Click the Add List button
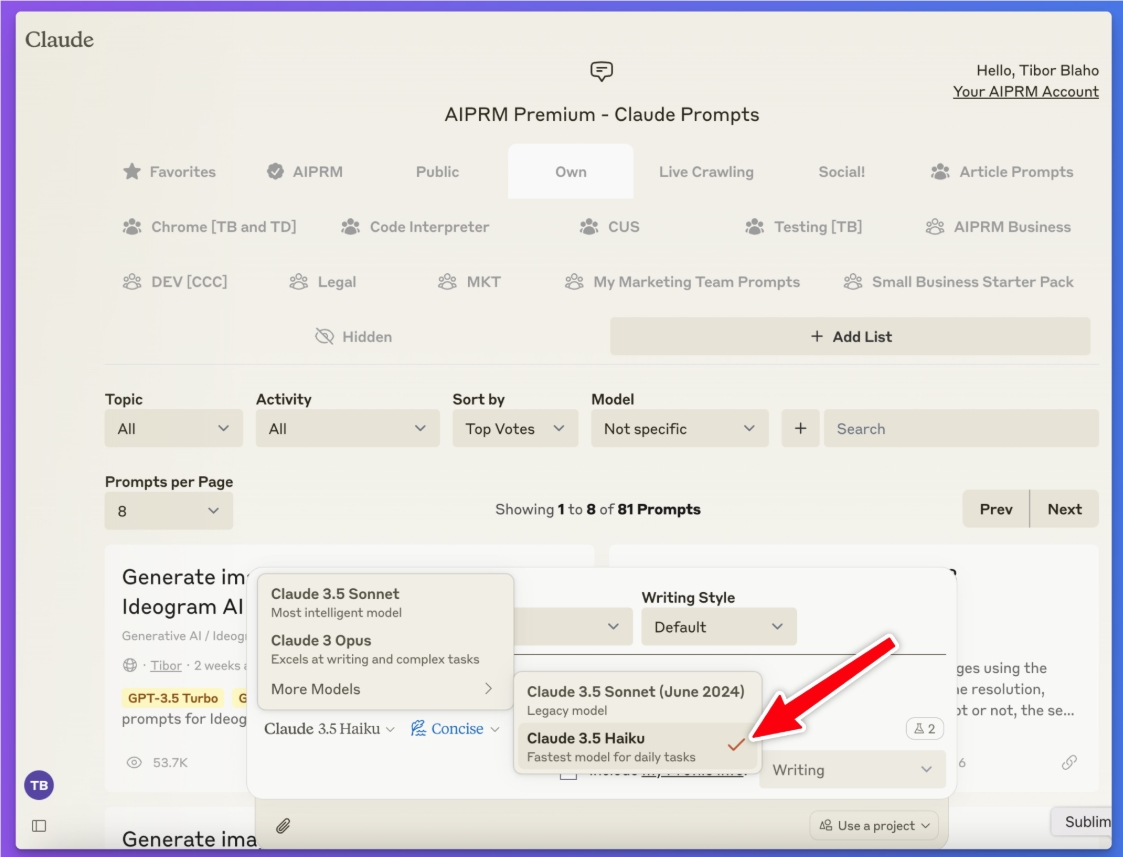This screenshot has height=857, width=1123. tap(850, 337)
